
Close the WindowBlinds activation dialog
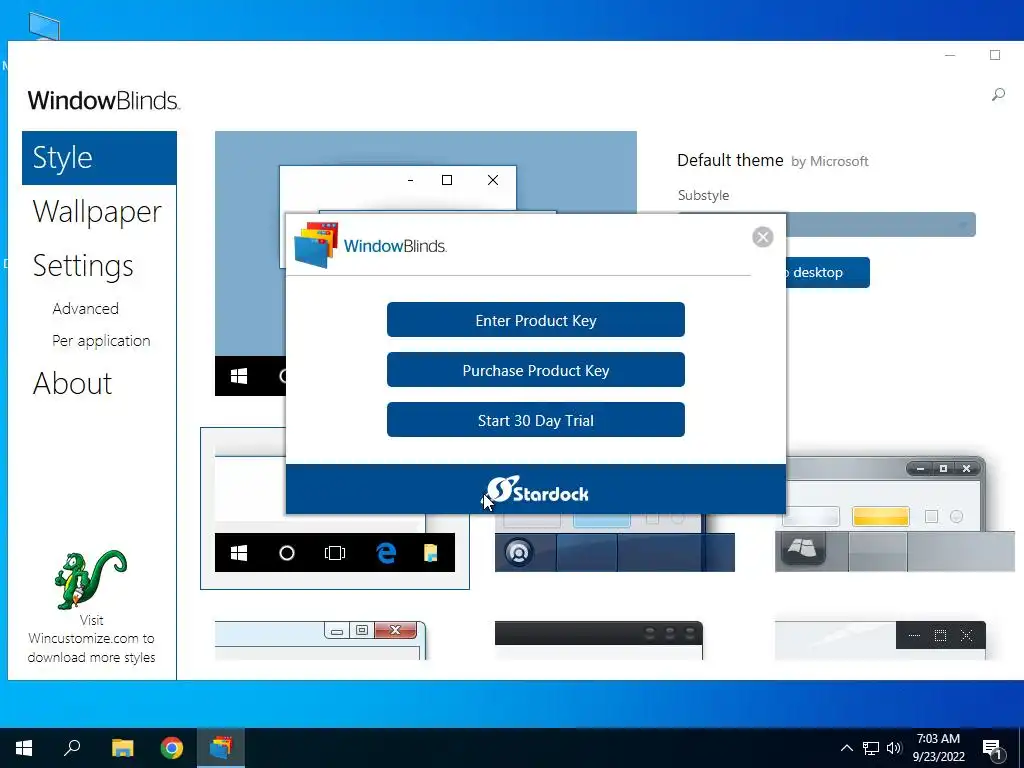[x=763, y=236]
